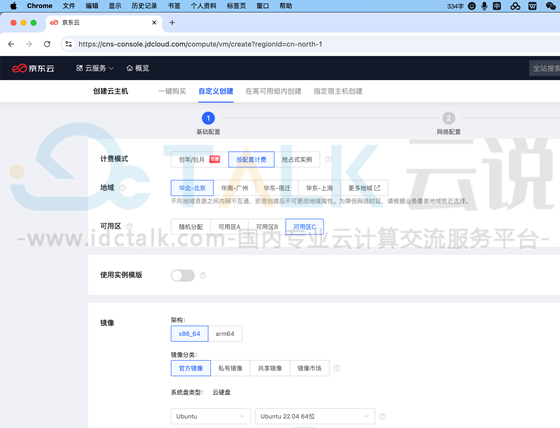
Task: Go forward in browser history
Action: (29, 44)
